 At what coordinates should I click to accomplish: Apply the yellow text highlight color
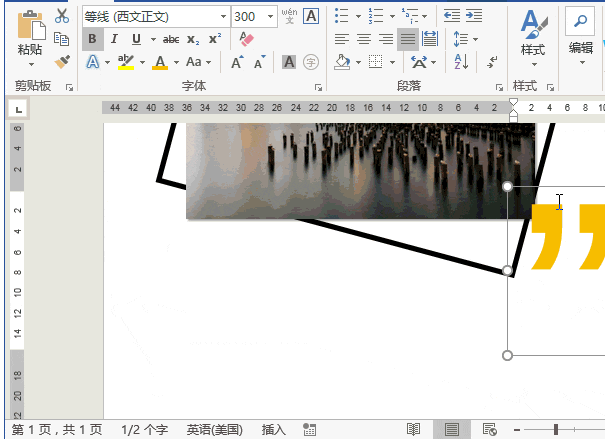124,62
